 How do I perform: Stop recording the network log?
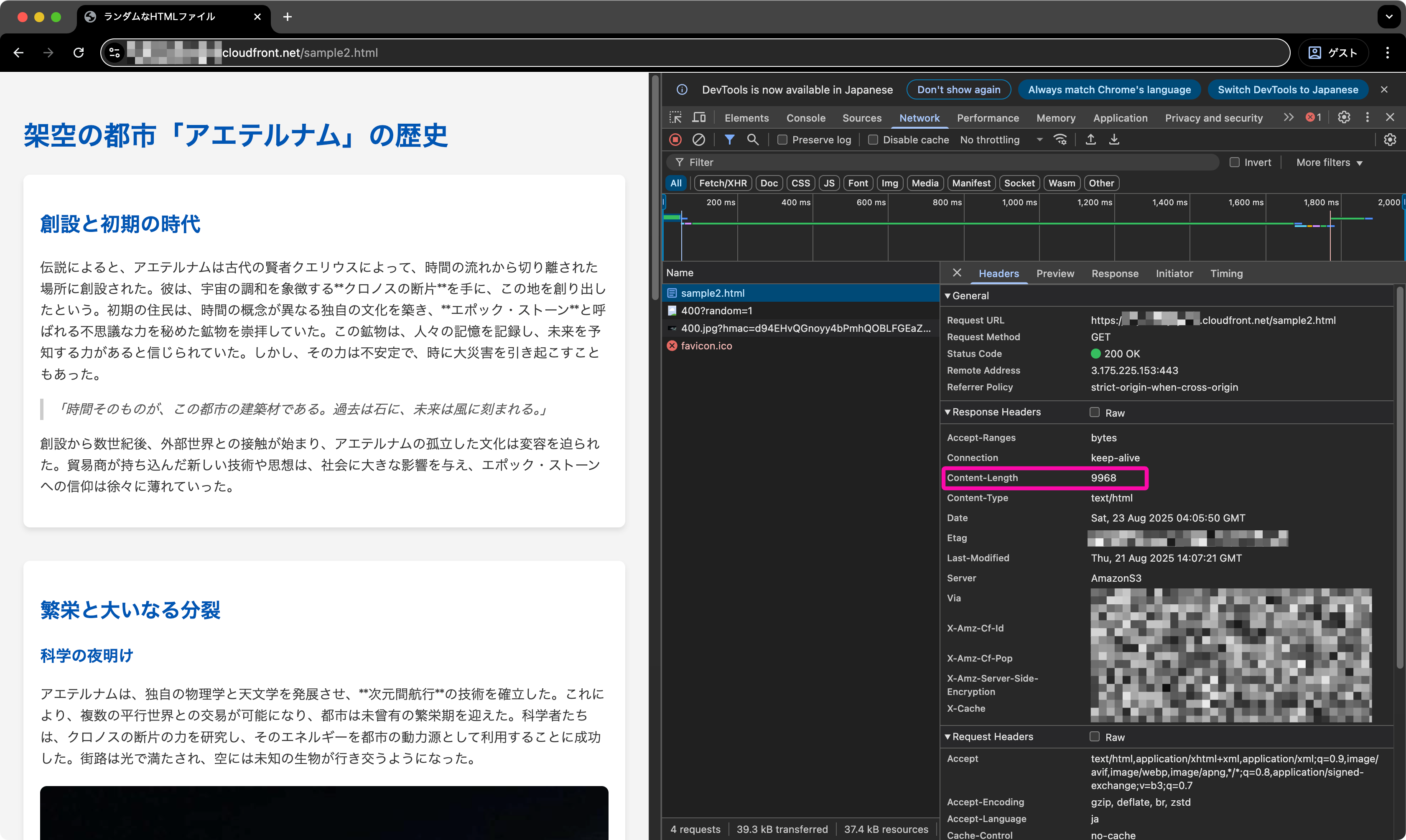(x=675, y=139)
